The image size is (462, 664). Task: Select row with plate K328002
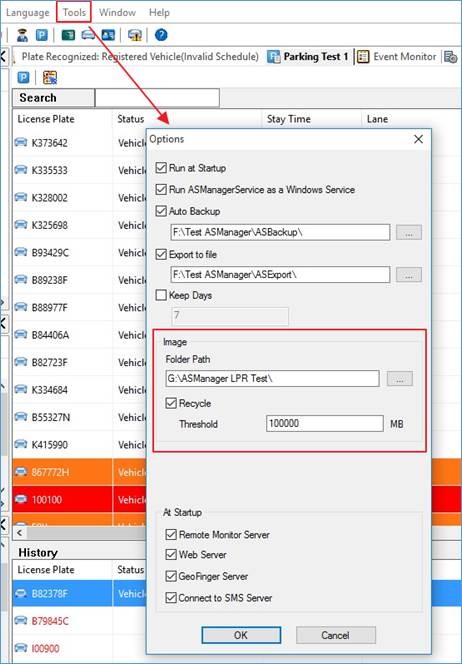click(80, 198)
